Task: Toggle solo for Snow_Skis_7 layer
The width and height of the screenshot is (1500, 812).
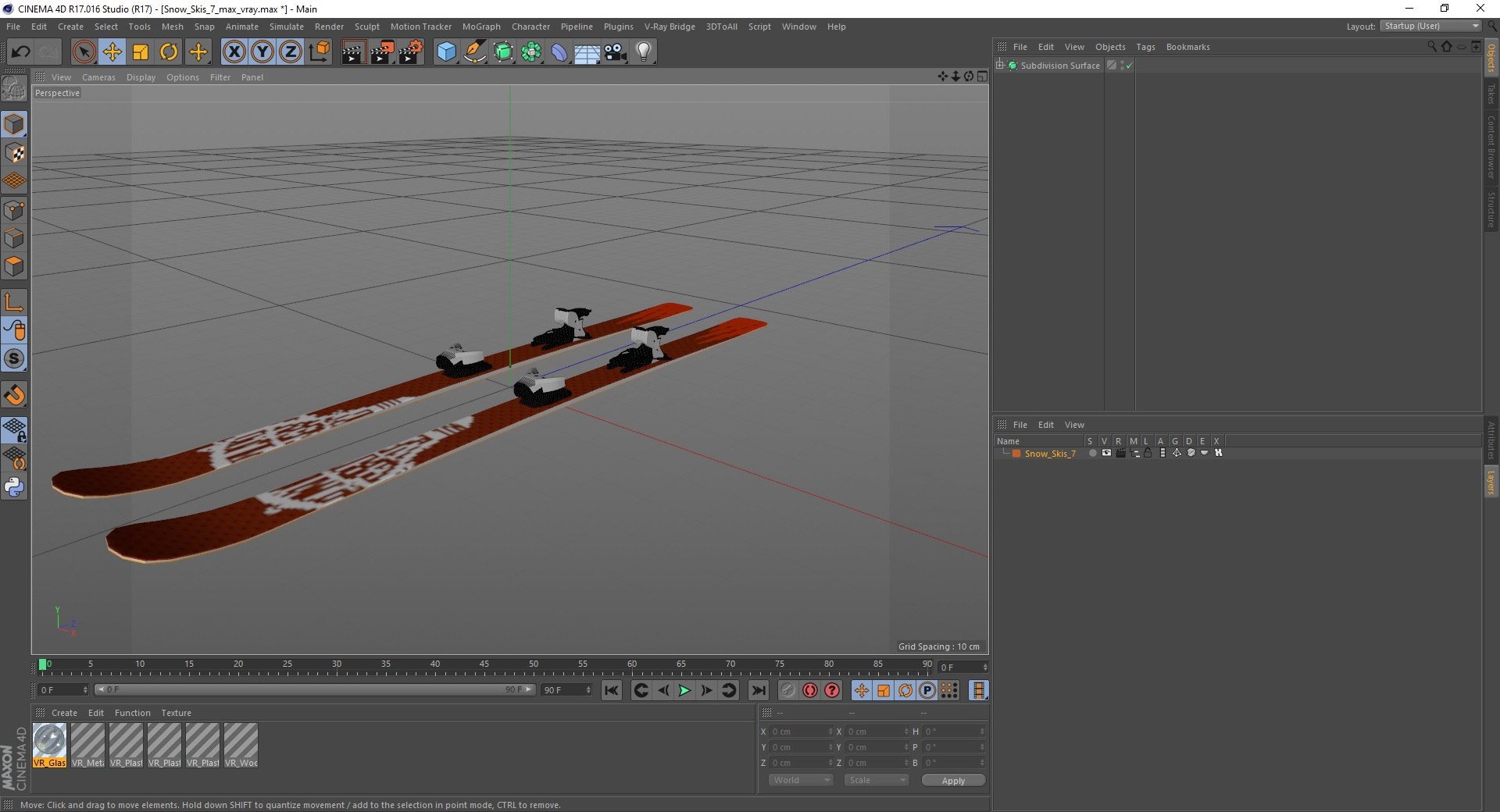Action: click(1092, 453)
